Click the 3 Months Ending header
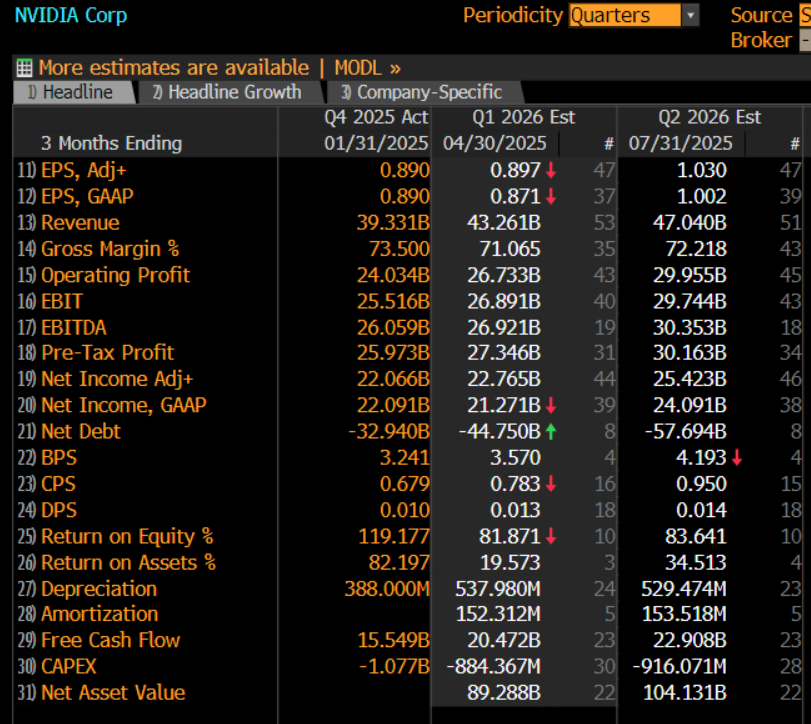811x724 pixels. click(111, 143)
